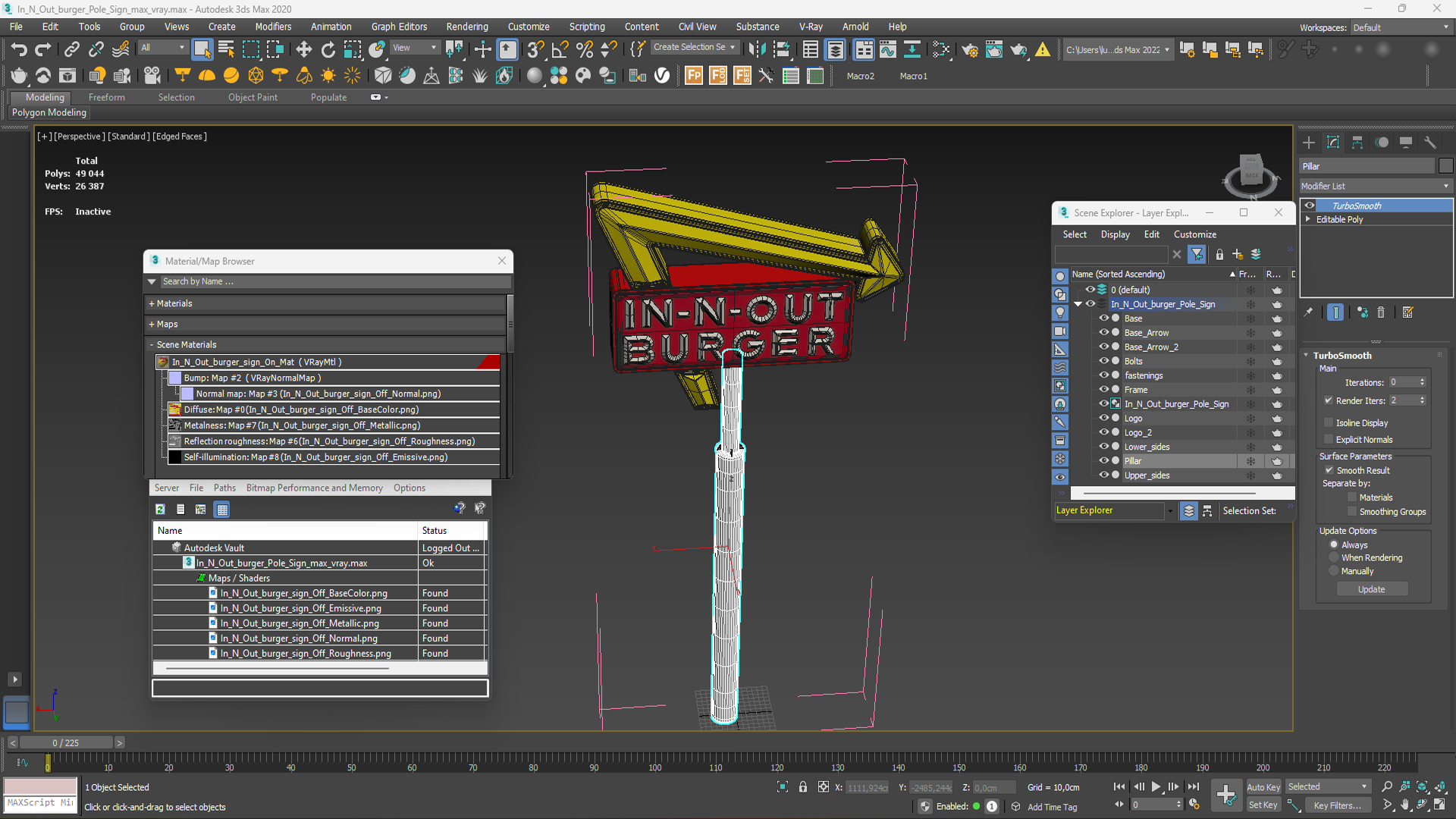Screen dimensions: 1456x819
Task: Hide the Logo_2 object eye icon
Action: (x=1104, y=432)
